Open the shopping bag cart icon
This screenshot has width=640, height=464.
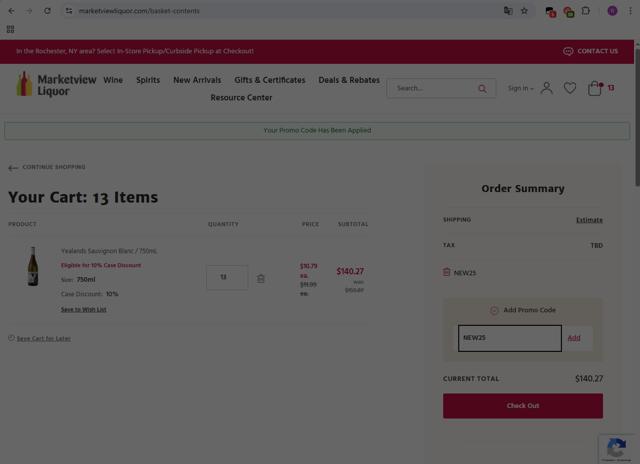tap(595, 88)
